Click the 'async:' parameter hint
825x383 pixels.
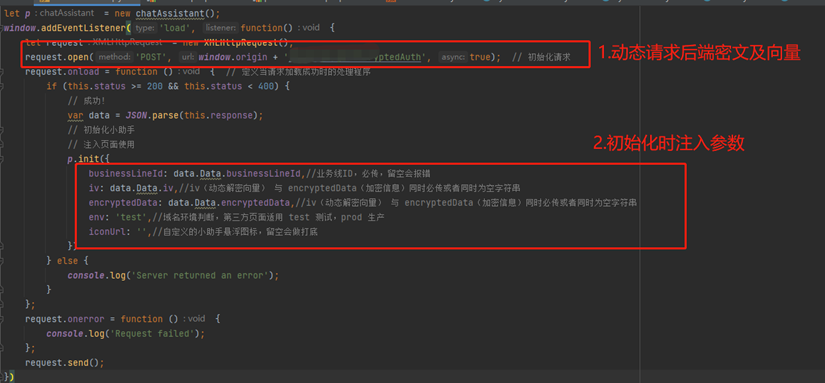coord(453,57)
